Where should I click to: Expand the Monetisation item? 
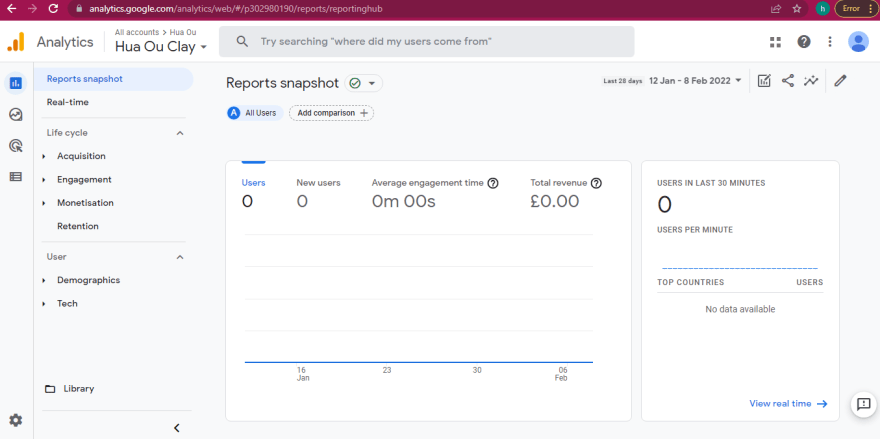pos(85,203)
